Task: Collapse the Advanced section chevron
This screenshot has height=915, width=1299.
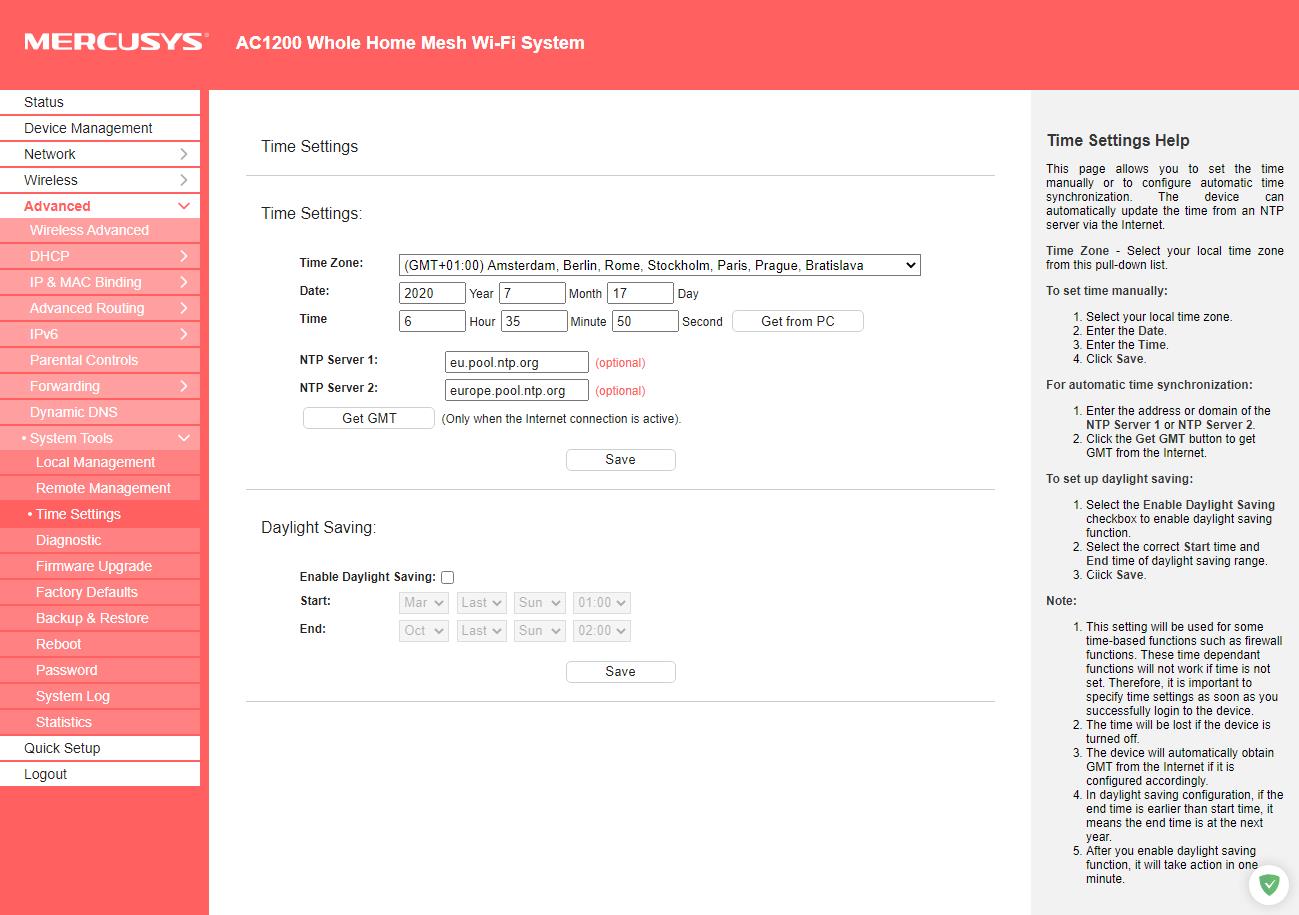Action: pos(184,206)
